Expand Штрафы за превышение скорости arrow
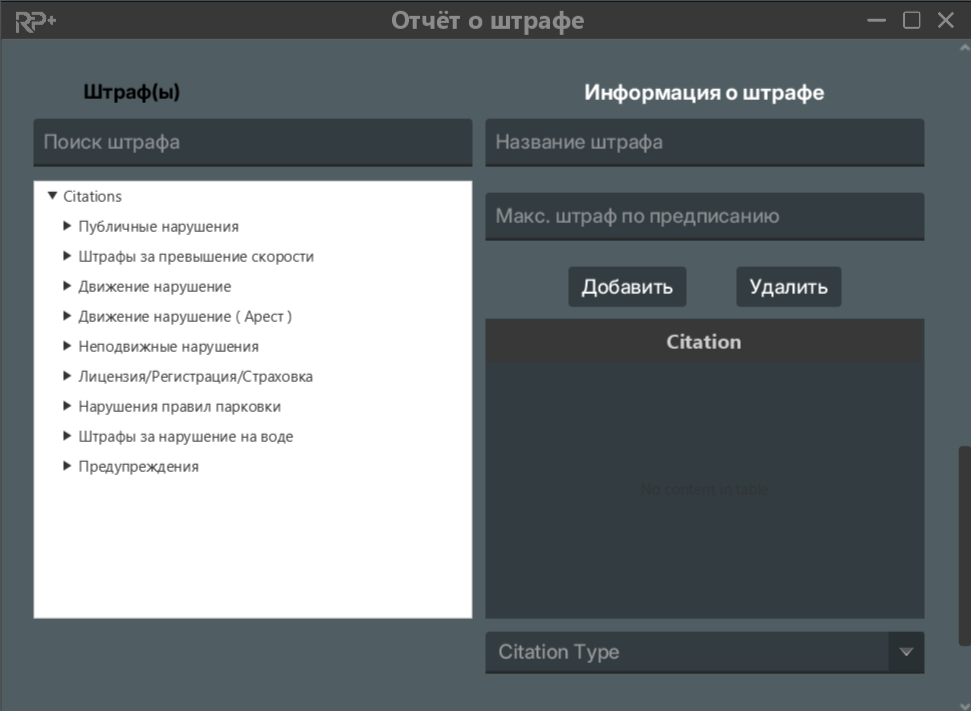Image resolution: width=971 pixels, height=711 pixels. (68, 257)
